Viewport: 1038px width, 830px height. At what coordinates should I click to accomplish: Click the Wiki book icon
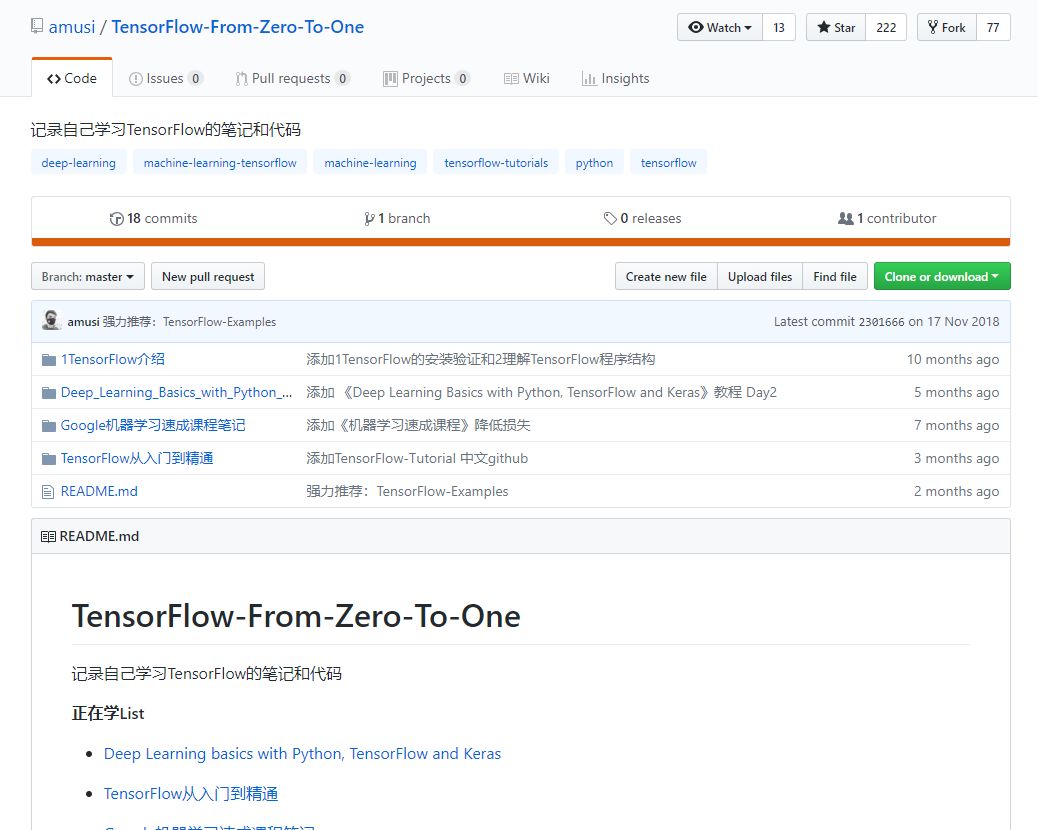(511, 79)
